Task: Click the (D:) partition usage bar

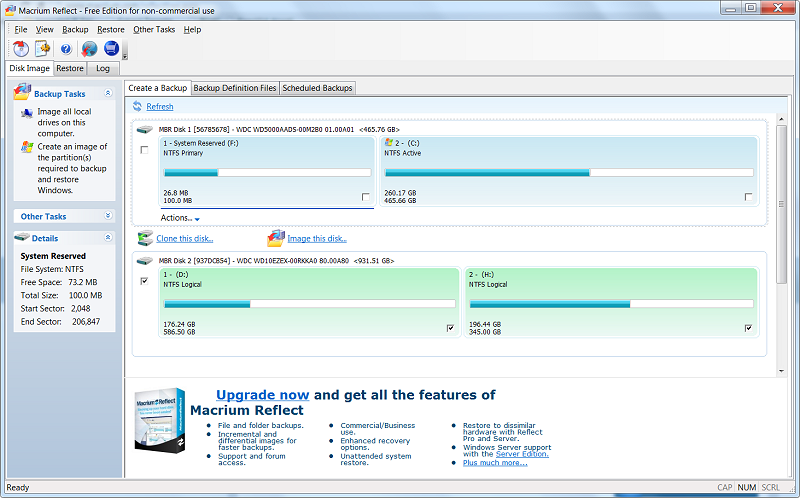Action: point(310,304)
